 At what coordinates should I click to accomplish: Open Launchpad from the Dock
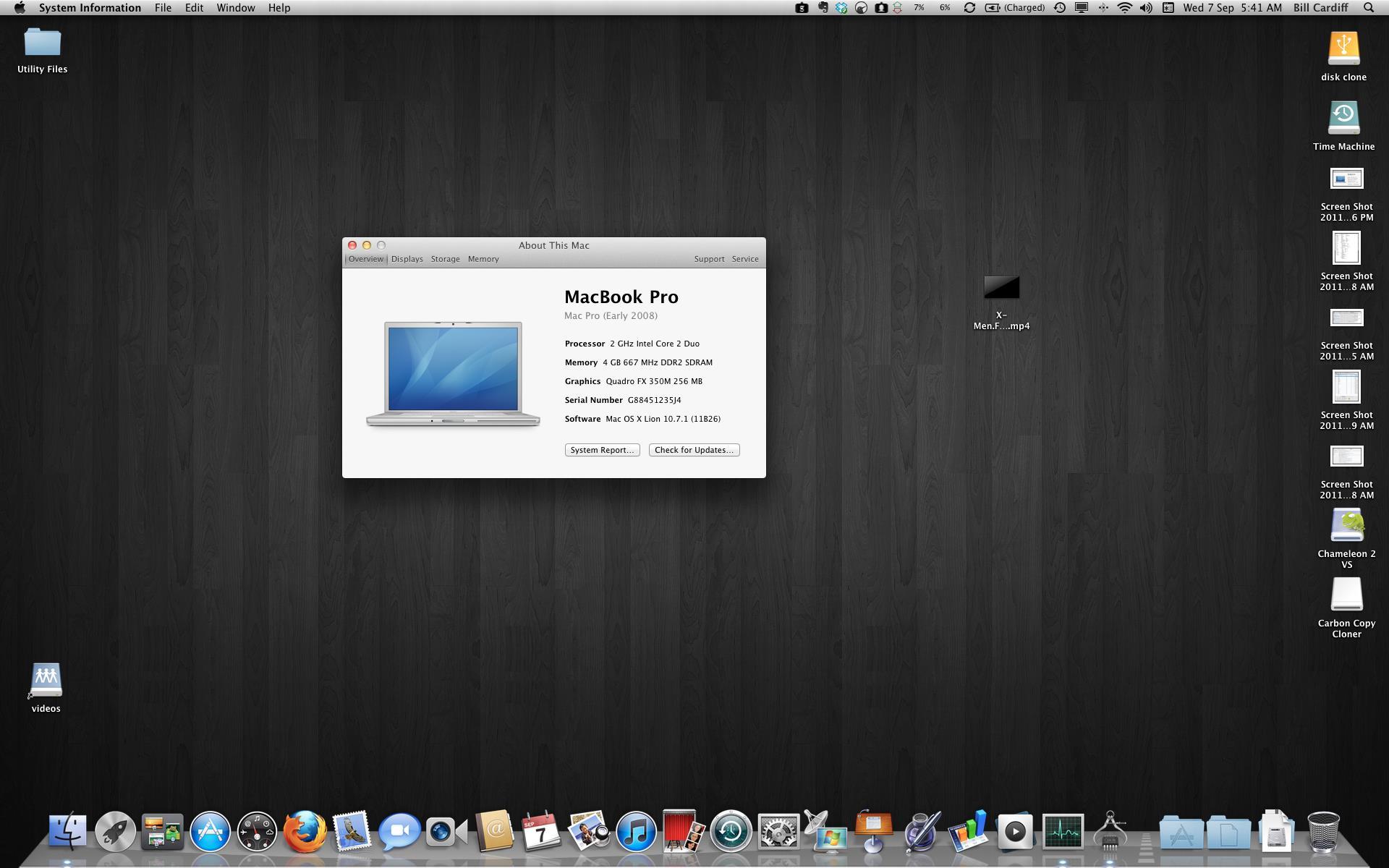(x=115, y=832)
